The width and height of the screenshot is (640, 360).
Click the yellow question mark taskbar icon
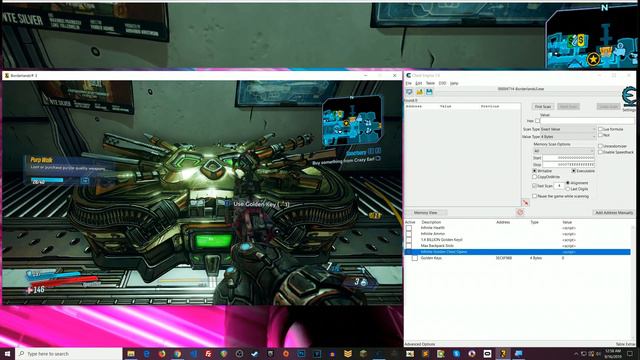[x=503, y=353]
